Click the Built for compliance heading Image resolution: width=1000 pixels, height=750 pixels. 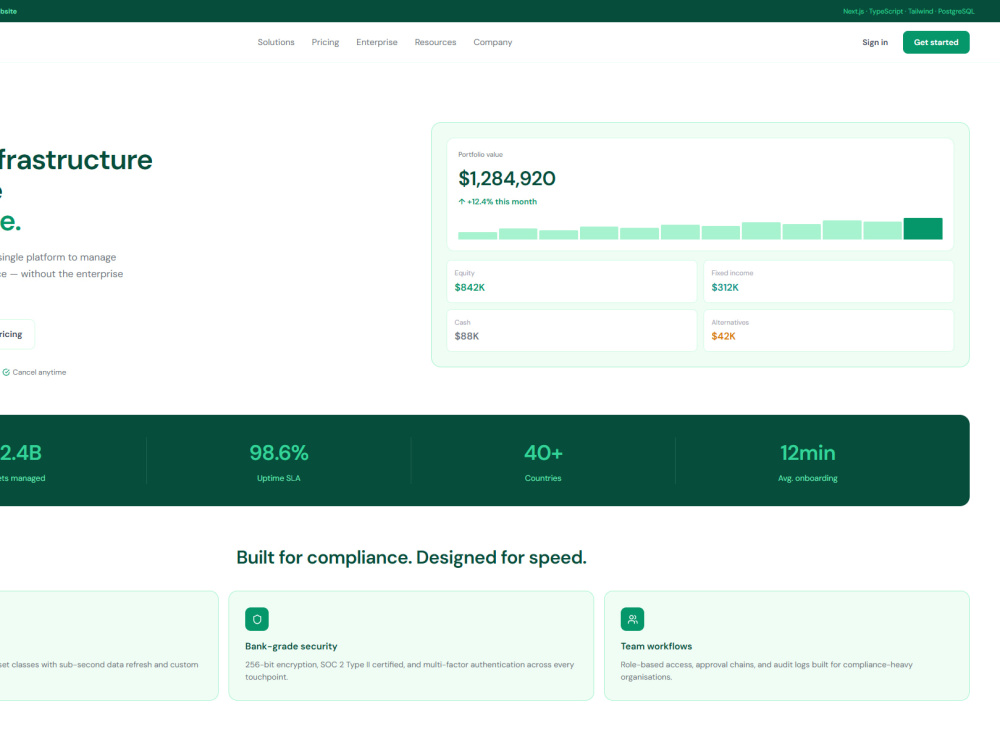411,557
